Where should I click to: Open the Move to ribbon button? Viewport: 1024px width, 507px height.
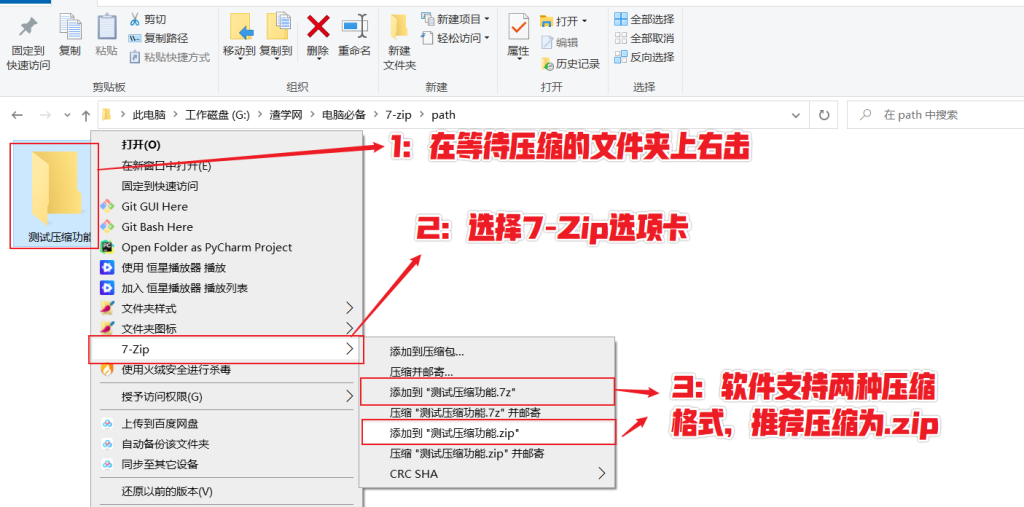pos(239,37)
